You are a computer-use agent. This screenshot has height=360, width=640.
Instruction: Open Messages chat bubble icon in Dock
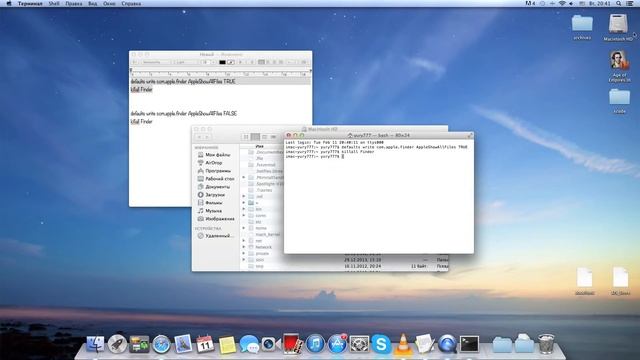pyautogui.click(x=249, y=344)
